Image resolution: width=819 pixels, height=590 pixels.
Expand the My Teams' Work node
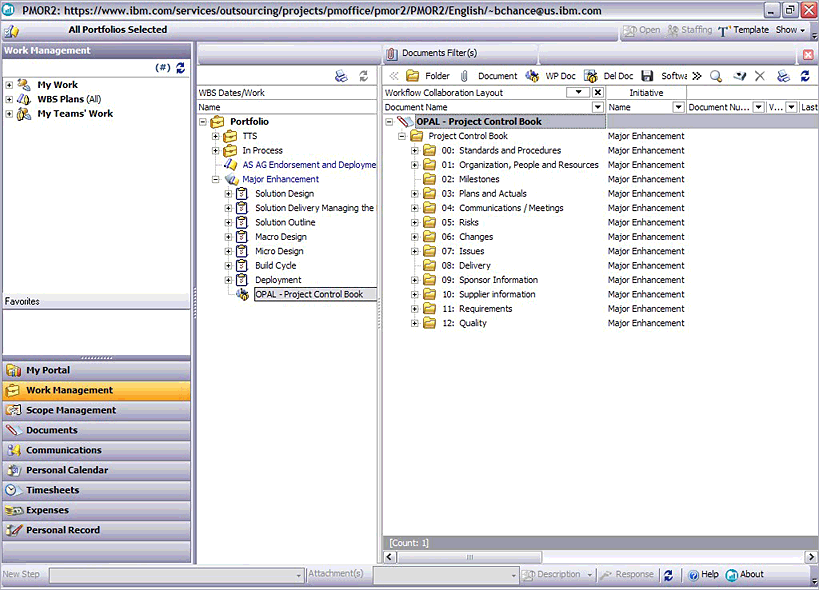tap(9, 114)
